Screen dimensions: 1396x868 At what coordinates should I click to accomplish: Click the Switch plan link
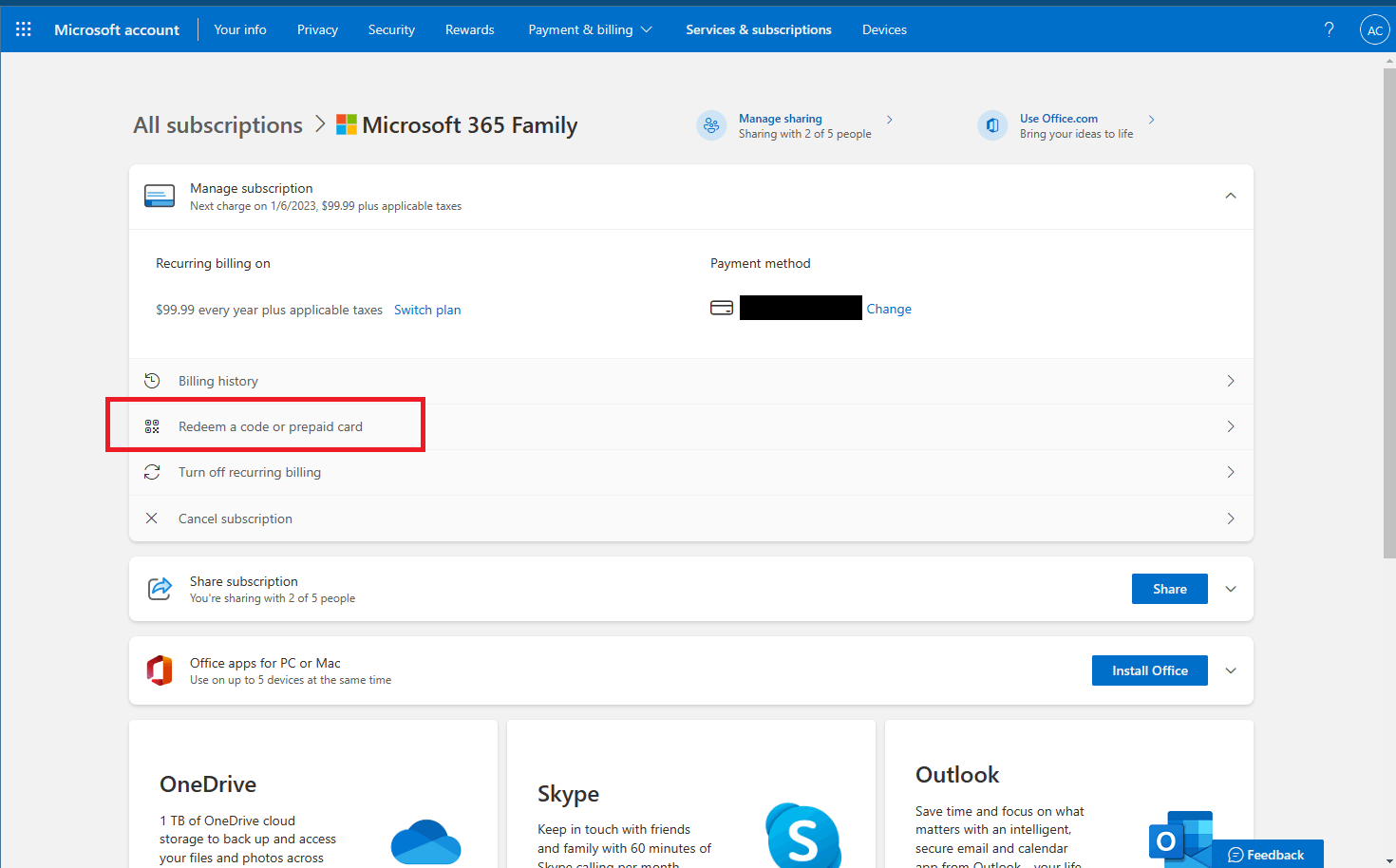pos(427,310)
